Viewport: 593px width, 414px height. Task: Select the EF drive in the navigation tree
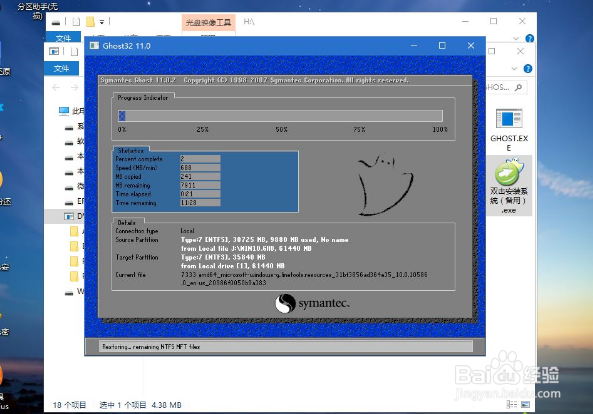(x=75, y=201)
